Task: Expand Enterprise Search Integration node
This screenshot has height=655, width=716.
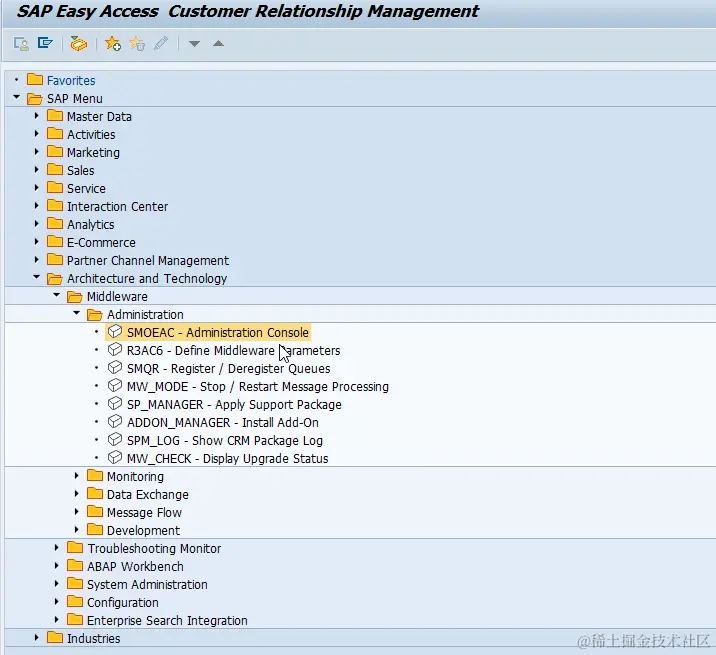Action: click(57, 620)
